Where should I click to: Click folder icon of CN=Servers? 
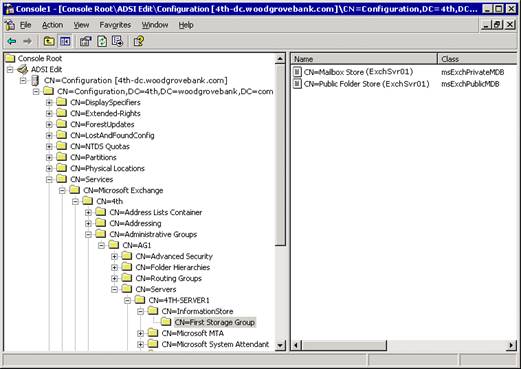127,289
